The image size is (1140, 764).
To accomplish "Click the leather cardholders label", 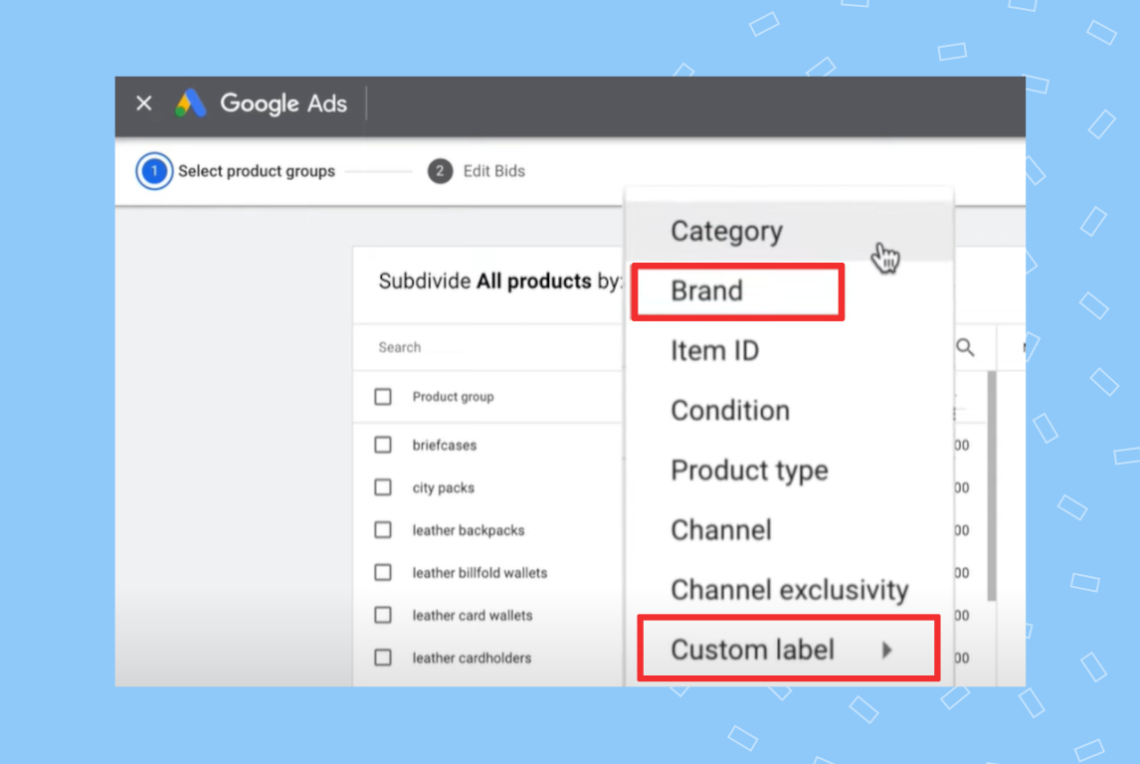I will pos(472,658).
